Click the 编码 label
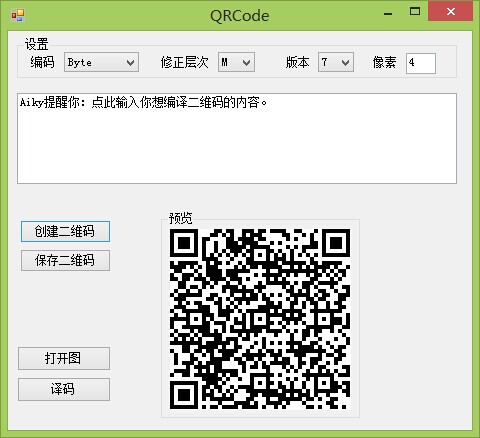Screen dimensions: 480x438 coord(42,62)
